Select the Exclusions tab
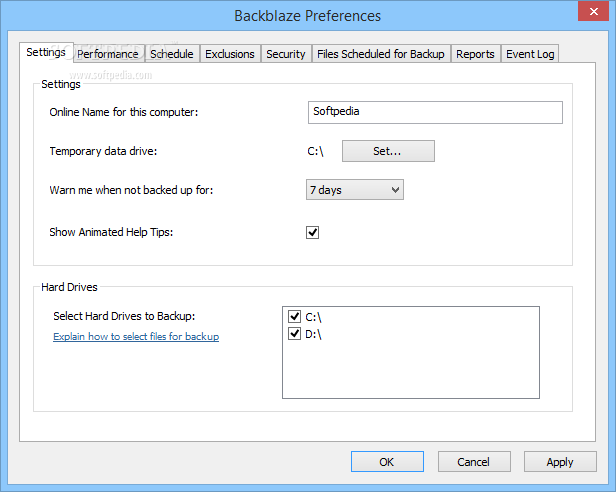Image resolution: width=616 pixels, height=492 pixels. [230, 54]
